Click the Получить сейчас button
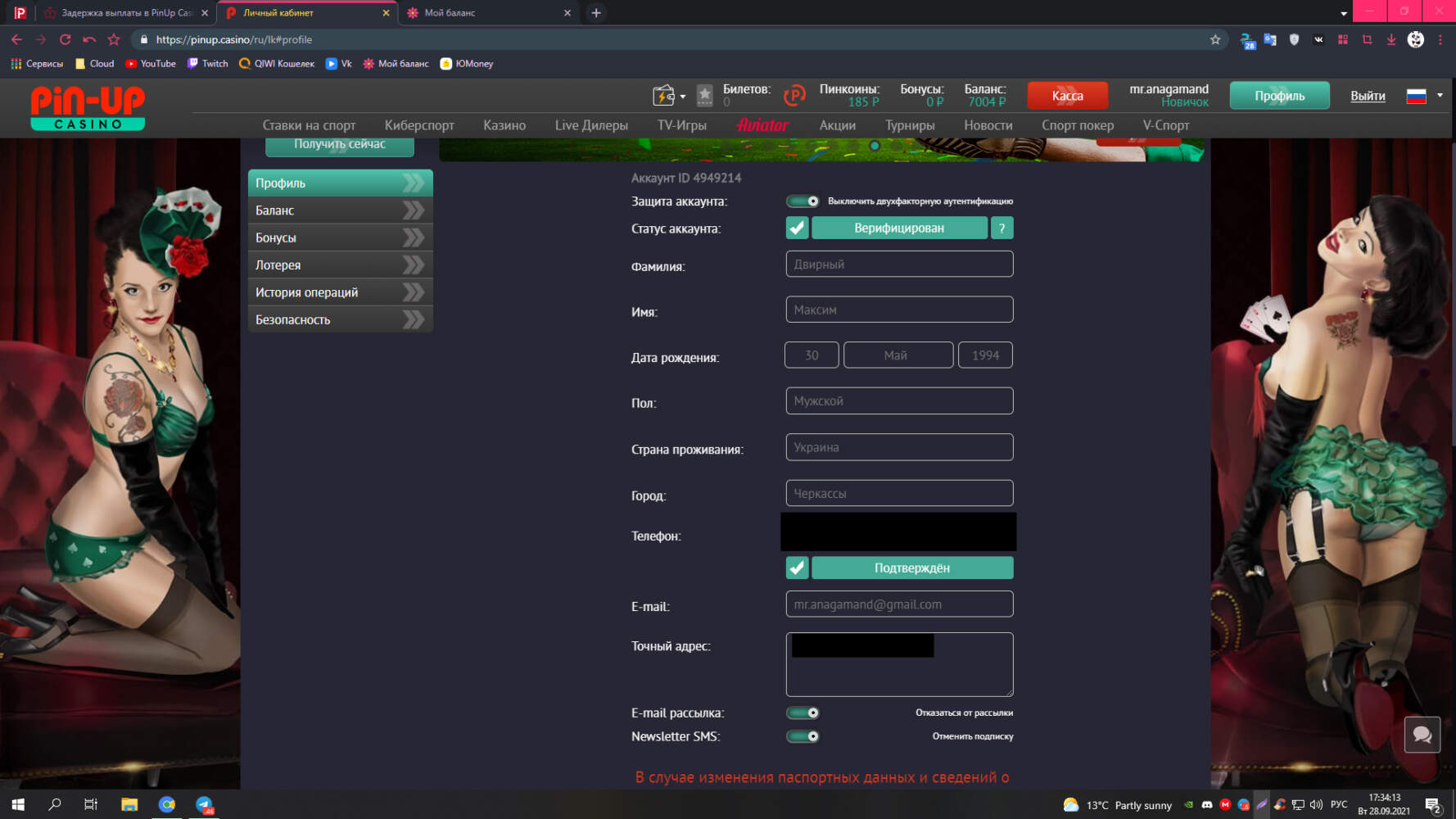The width and height of the screenshot is (1456, 819). click(x=340, y=146)
